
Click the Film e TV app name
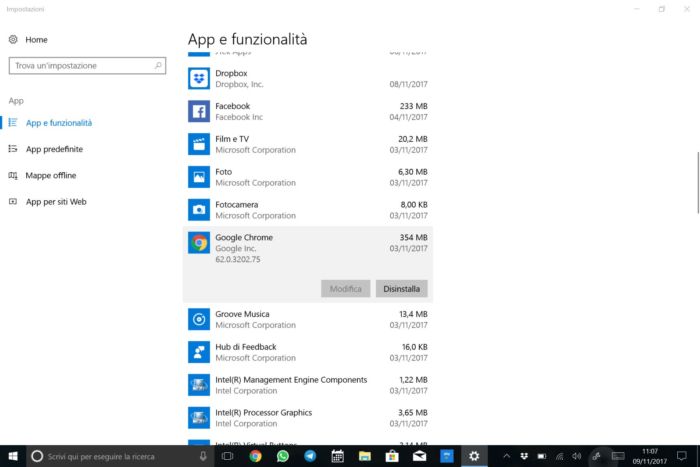click(x=232, y=139)
